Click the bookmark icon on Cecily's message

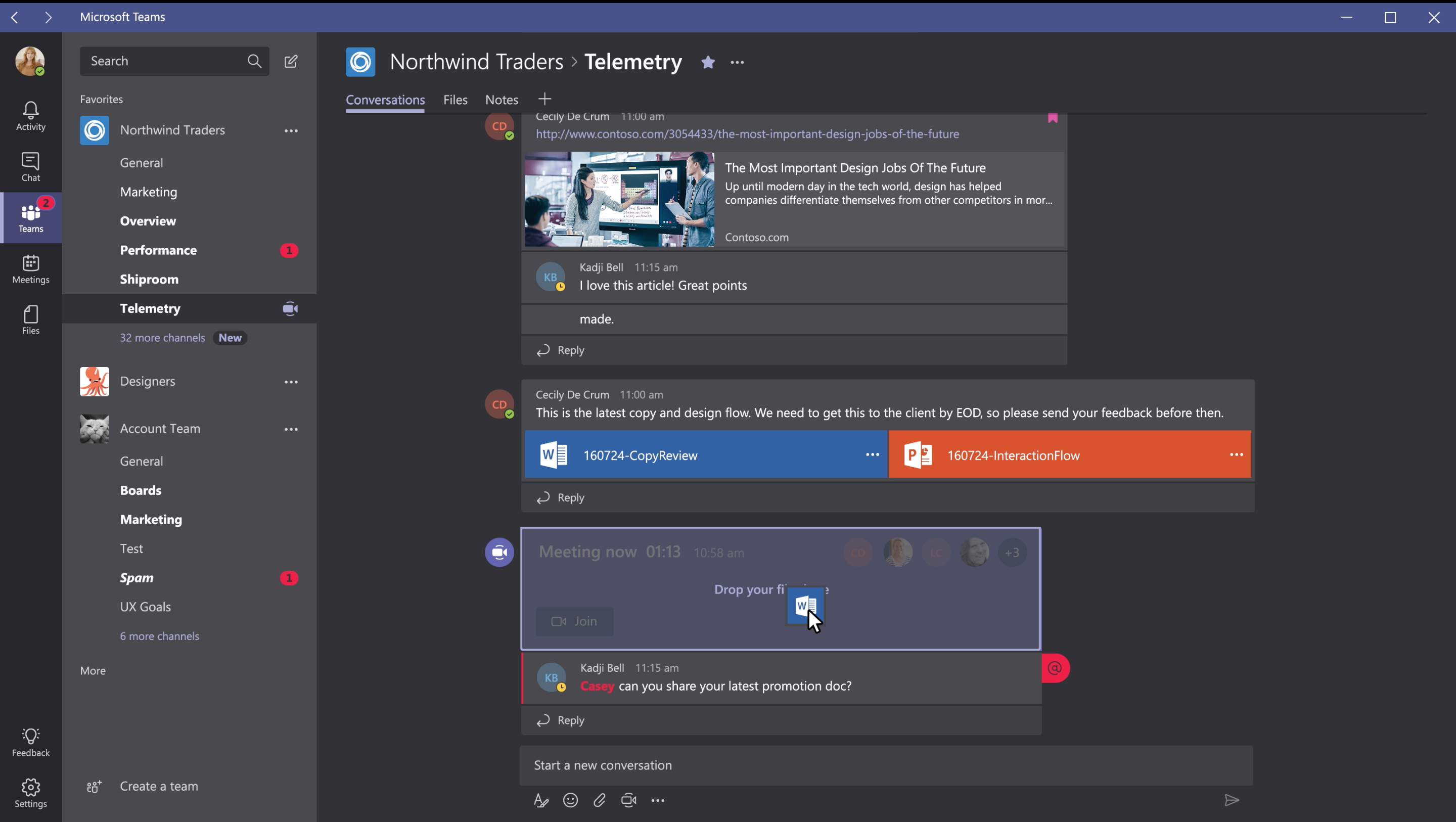pos(1053,118)
